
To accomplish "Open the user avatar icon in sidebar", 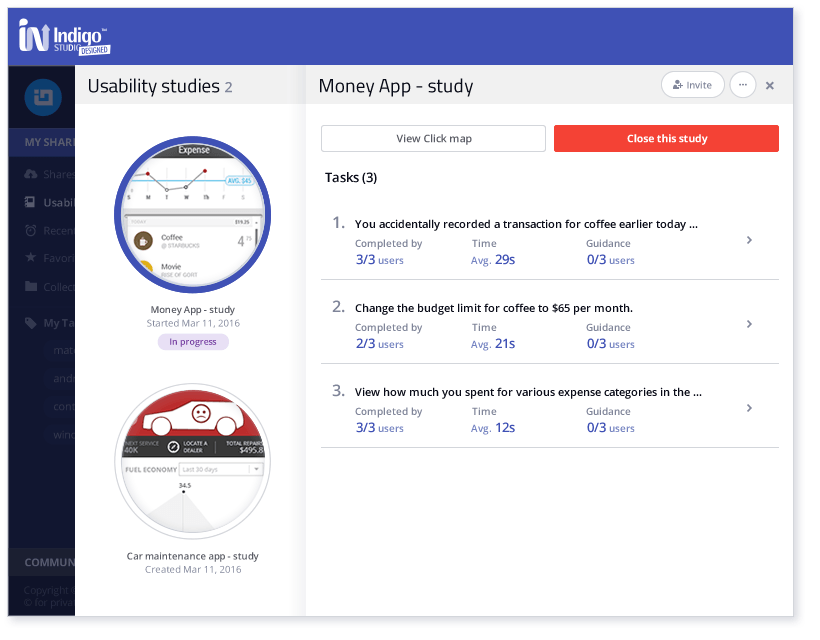I will 43,97.
